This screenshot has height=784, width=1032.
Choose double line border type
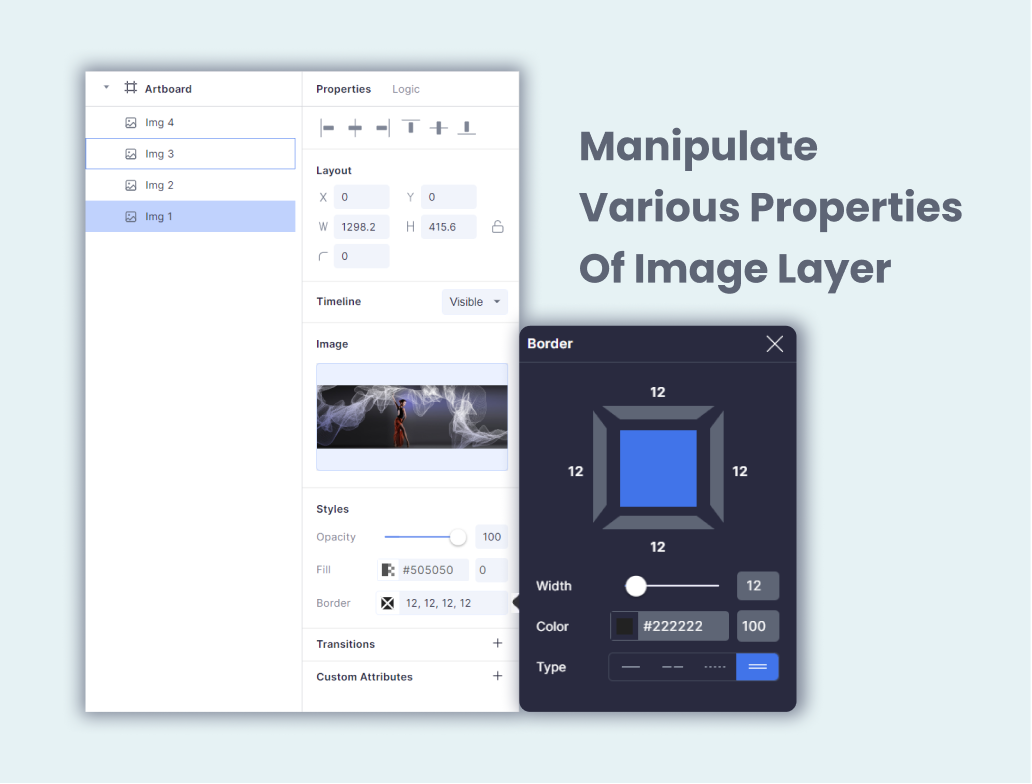click(x=758, y=667)
